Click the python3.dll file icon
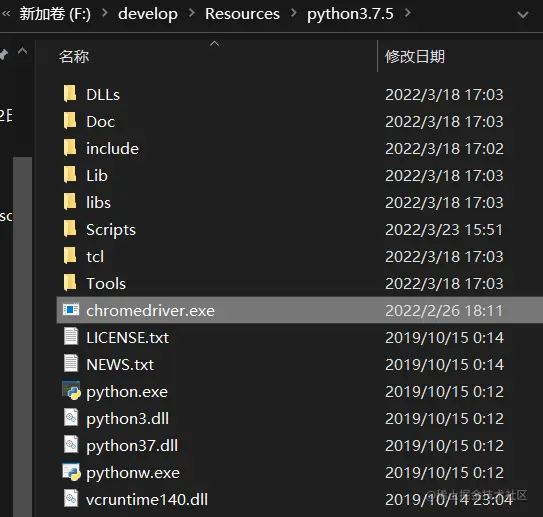 [71, 418]
